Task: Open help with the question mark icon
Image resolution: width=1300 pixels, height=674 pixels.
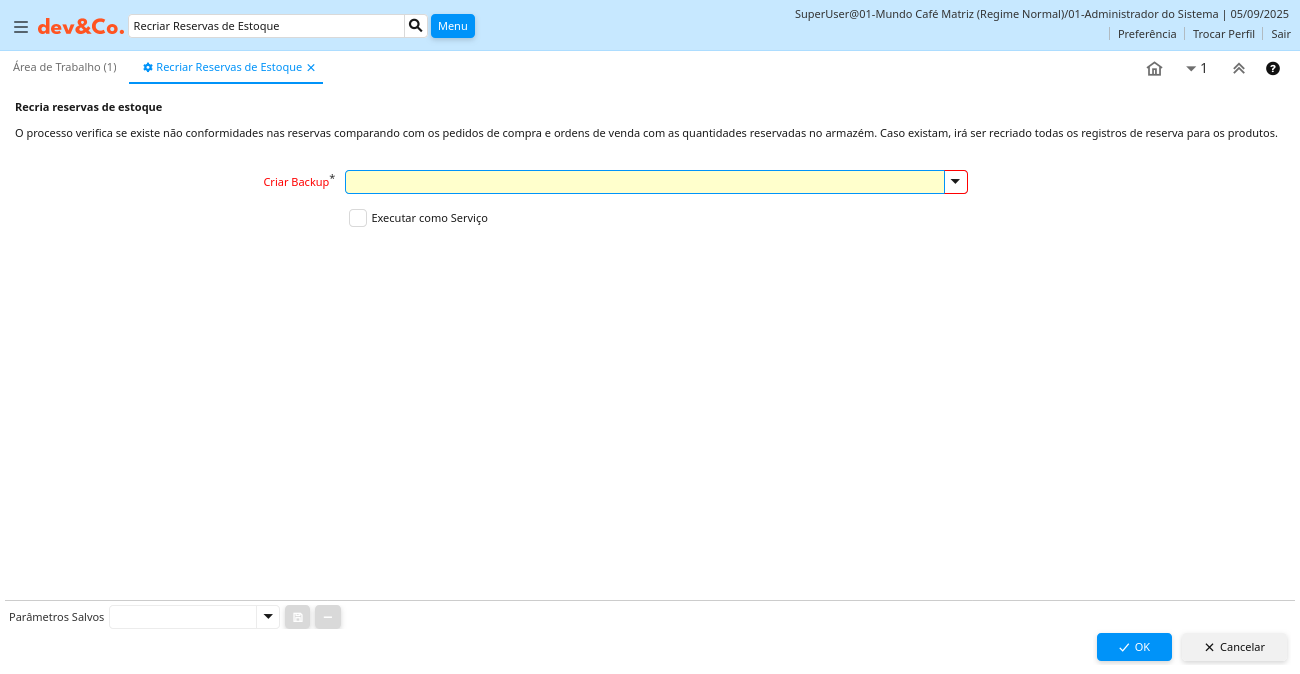Action: (x=1273, y=68)
